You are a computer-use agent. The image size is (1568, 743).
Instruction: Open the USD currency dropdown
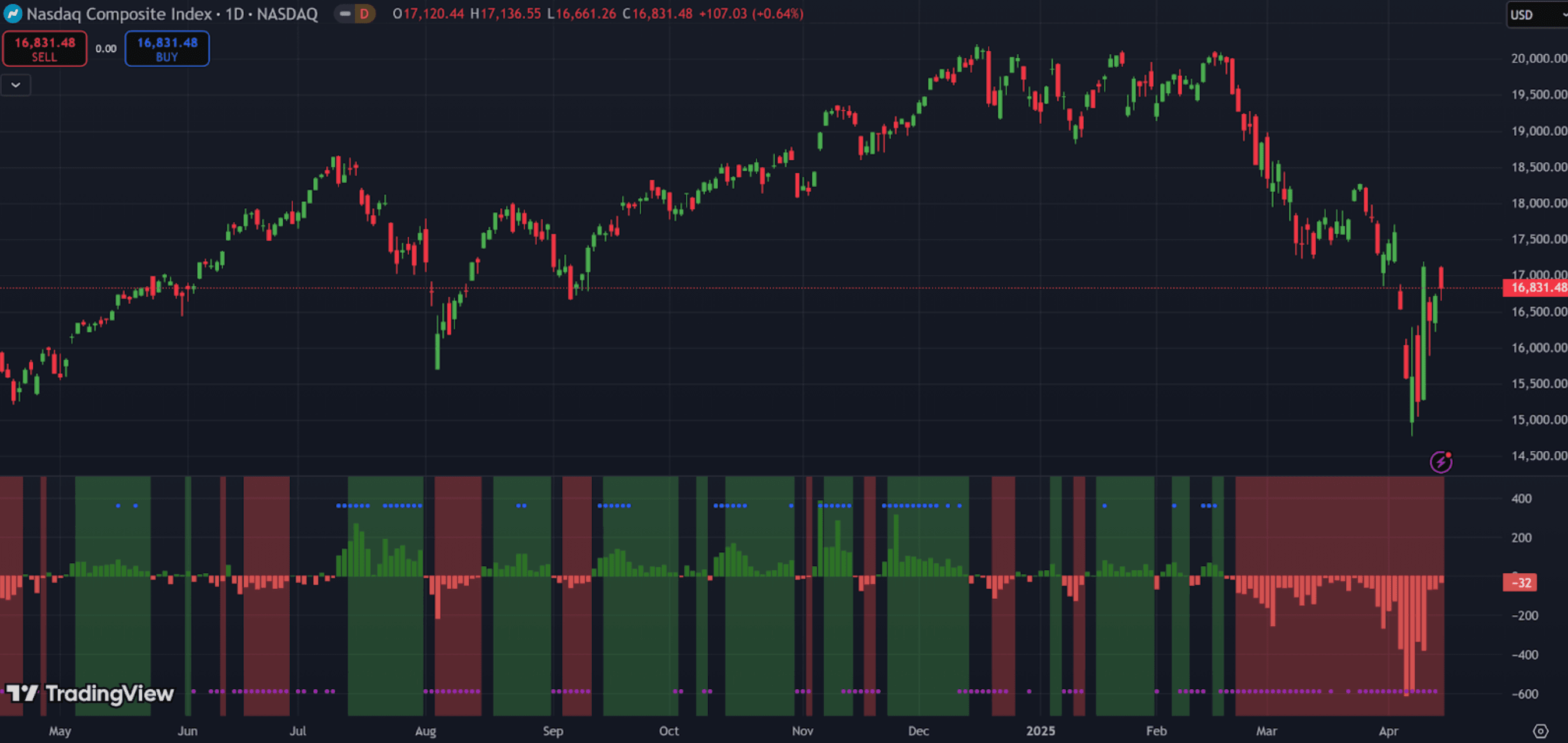click(x=1534, y=15)
